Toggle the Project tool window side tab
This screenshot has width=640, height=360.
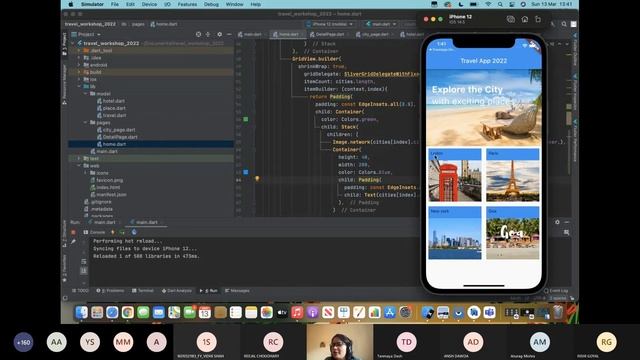tap(64, 44)
